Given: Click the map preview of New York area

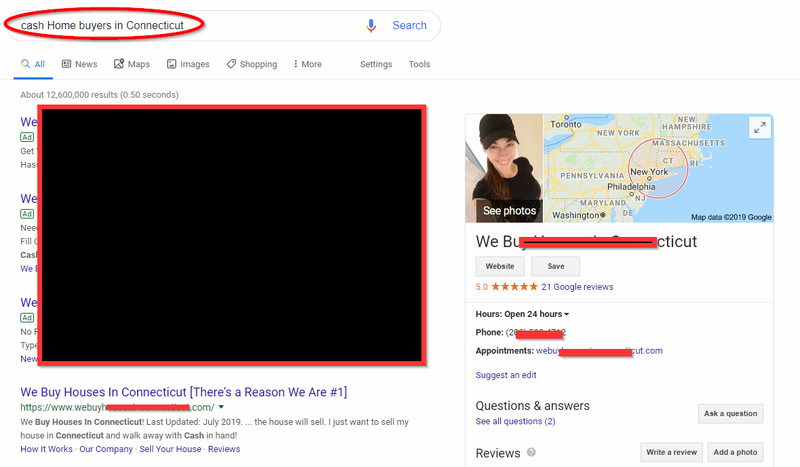Looking at the screenshot, I should pyautogui.click(x=658, y=168).
